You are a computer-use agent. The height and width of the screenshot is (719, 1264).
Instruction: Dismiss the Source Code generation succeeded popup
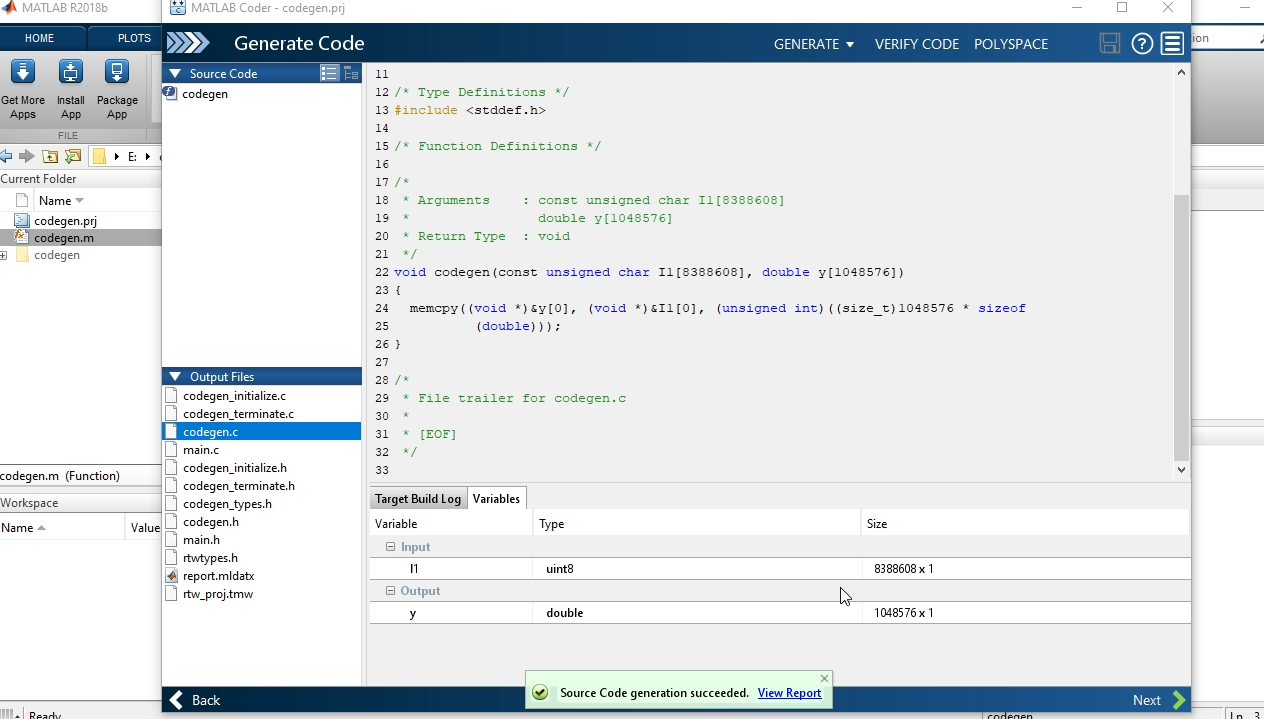[823, 678]
